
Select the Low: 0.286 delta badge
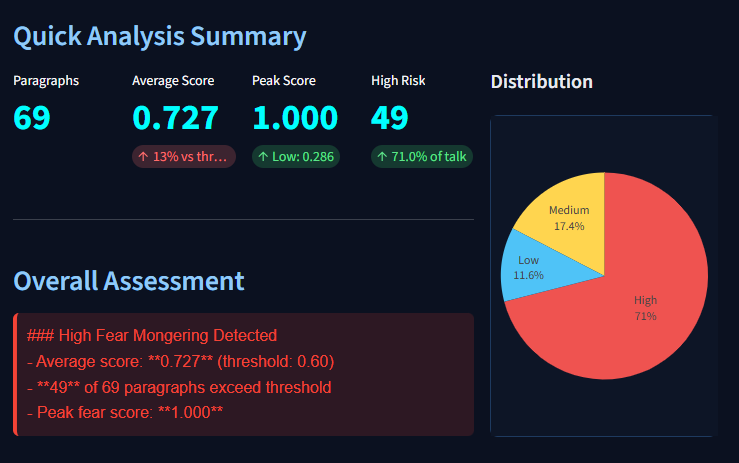296,157
